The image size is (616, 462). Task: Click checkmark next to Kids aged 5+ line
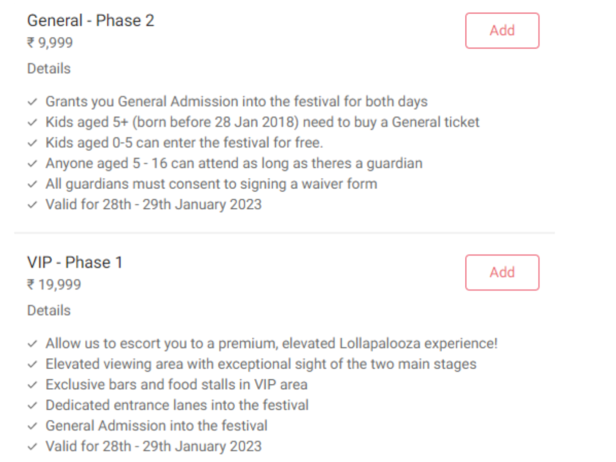coord(33,122)
